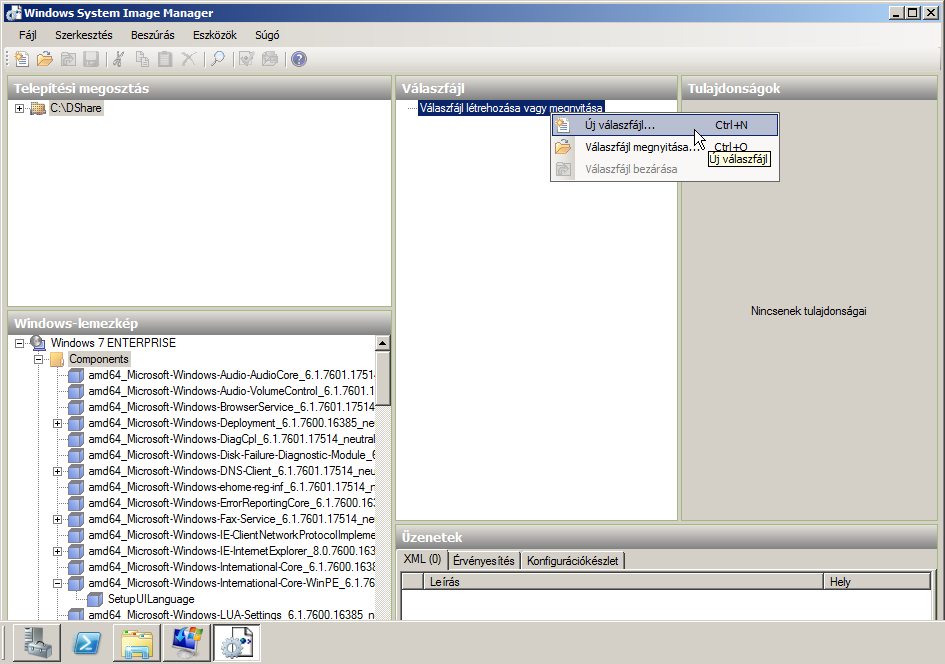Image resolution: width=945 pixels, height=664 pixels.
Task: Select "Válaszfájl létrehozása vagy megnyitása" node
Action: point(511,108)
